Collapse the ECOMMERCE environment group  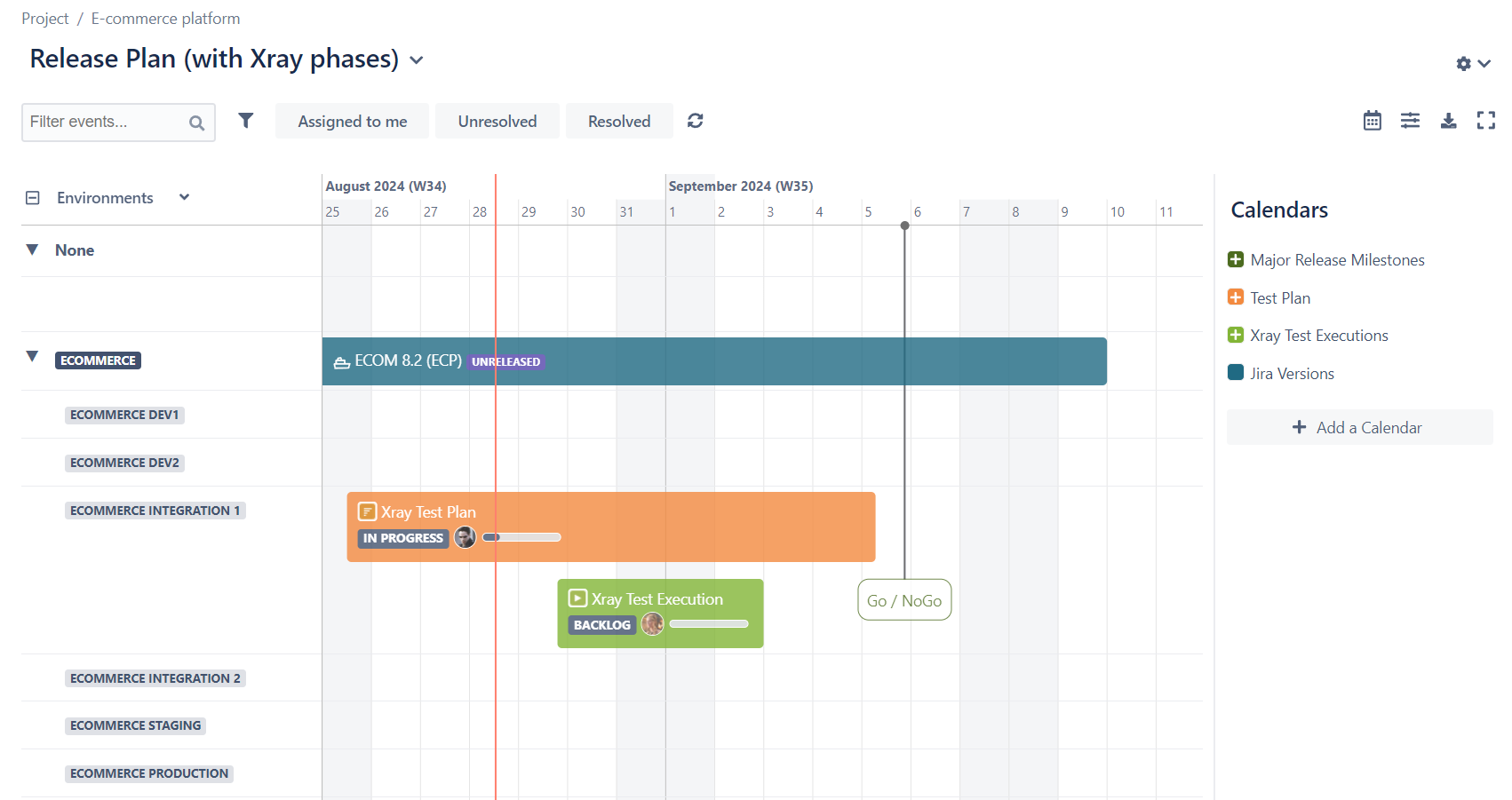(32, 357)
